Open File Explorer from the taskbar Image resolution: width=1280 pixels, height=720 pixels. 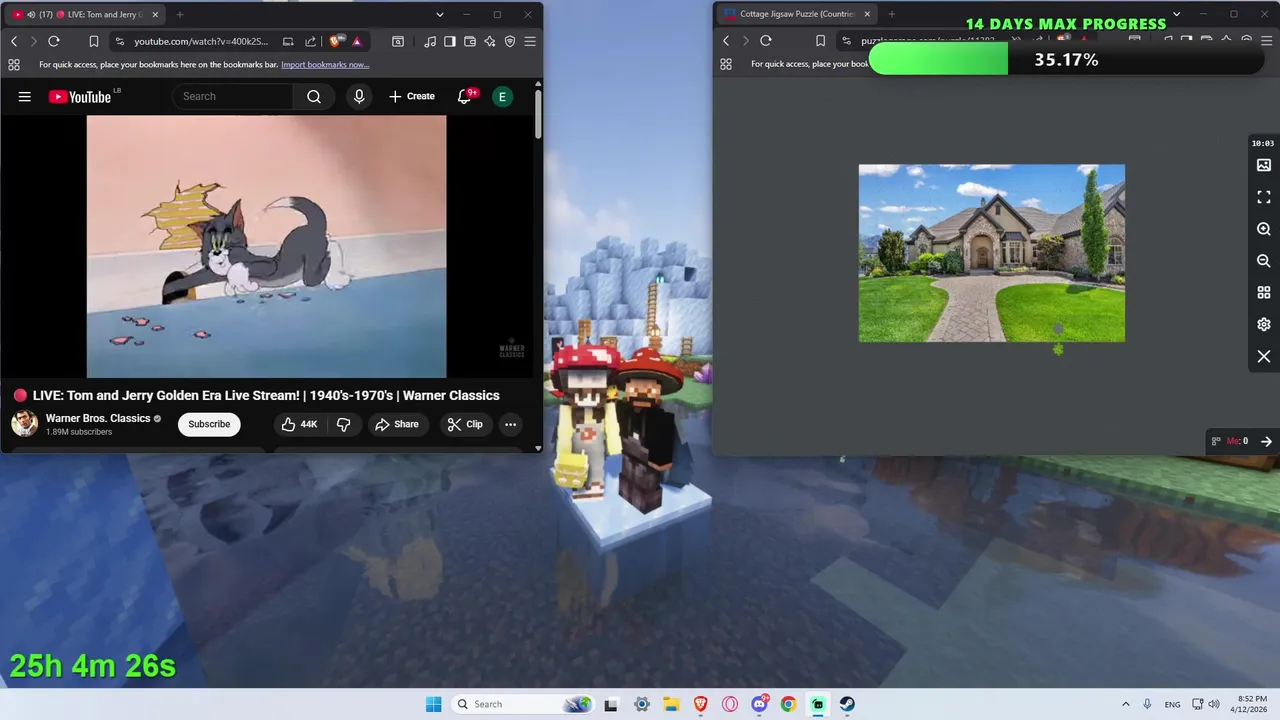tap(671, 704)
